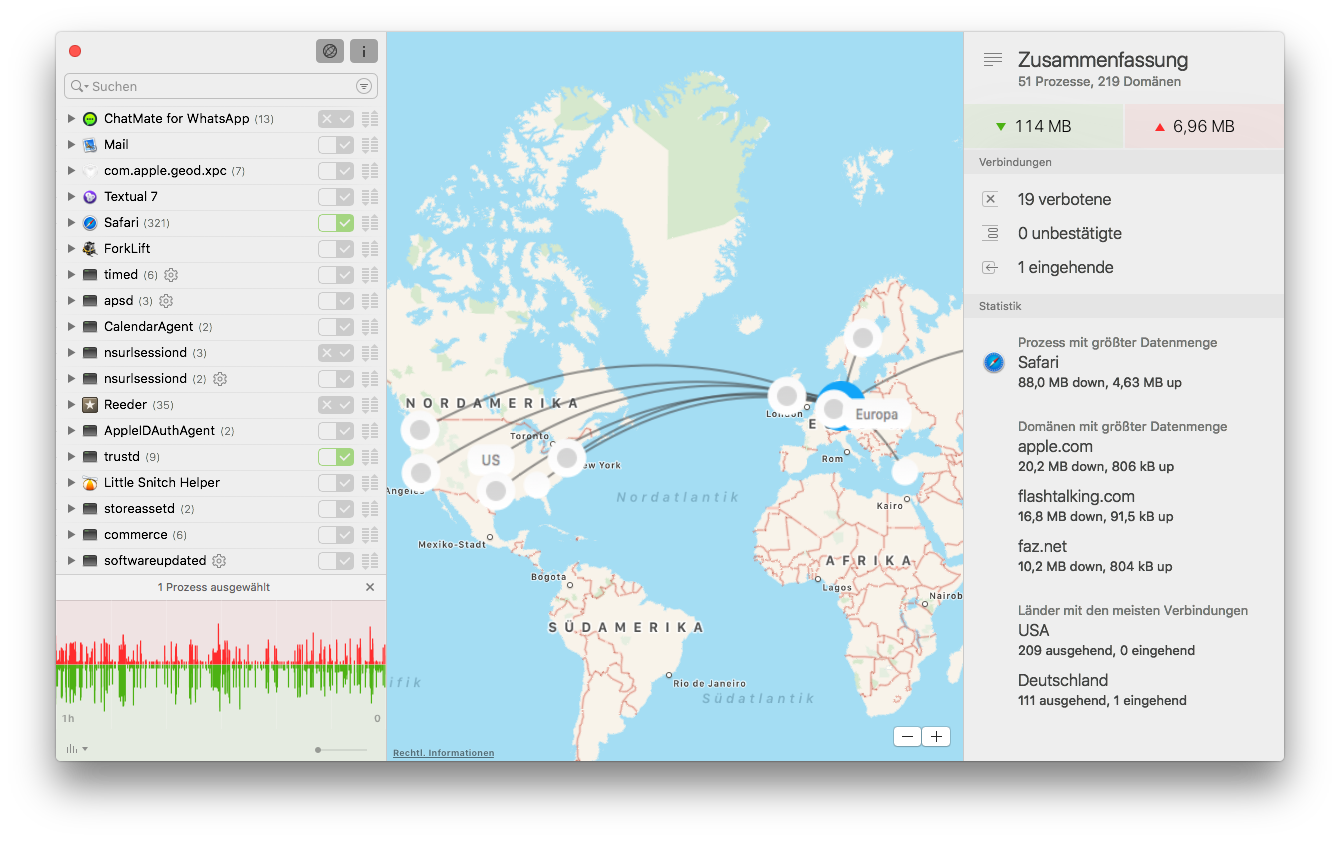Open the graph type menu below traffic chart
This screenshot has width=1340, height=841.
(77, 749)
